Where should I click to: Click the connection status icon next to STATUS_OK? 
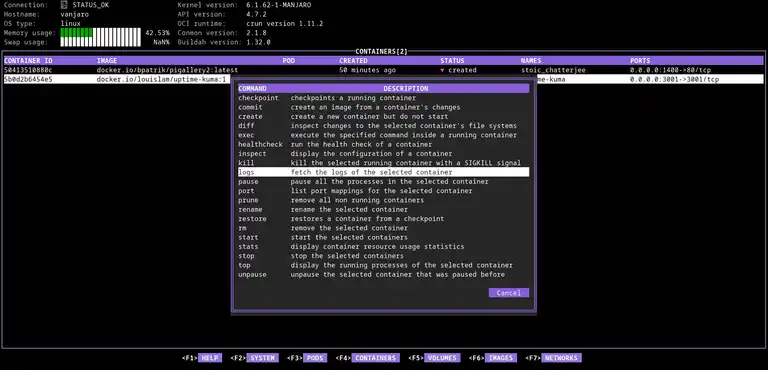[x=64, y=5]
